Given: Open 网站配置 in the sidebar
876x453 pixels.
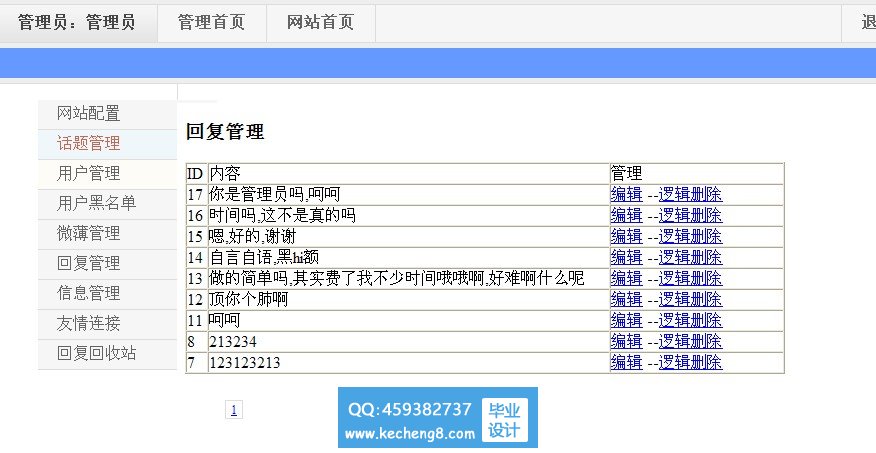Looking at the screenshot, I should [107, 114].
